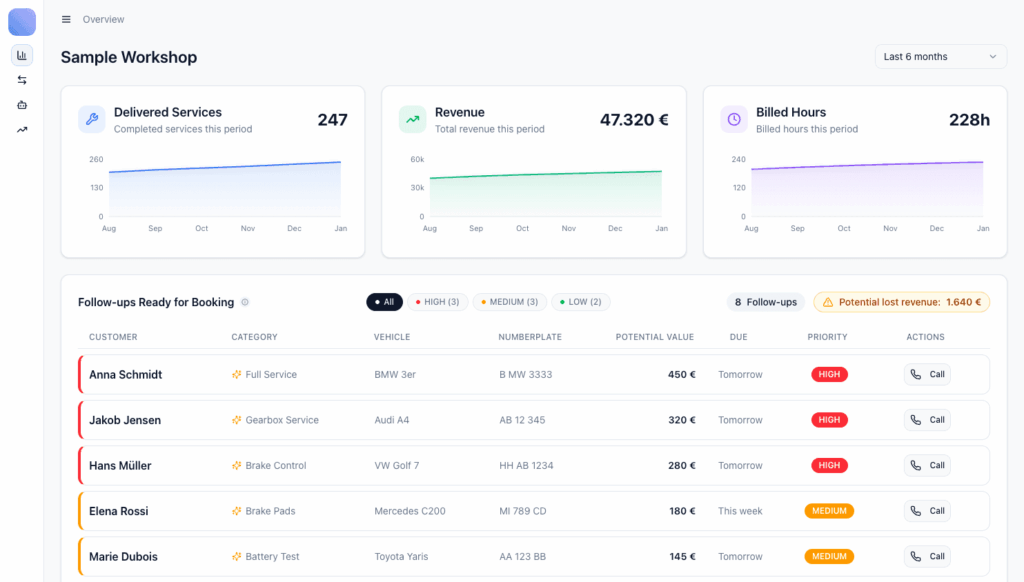The height and width of the screenshot is (582, 1024).
Task: Call Anna Schmidt
Action: (x=926, y=375)
